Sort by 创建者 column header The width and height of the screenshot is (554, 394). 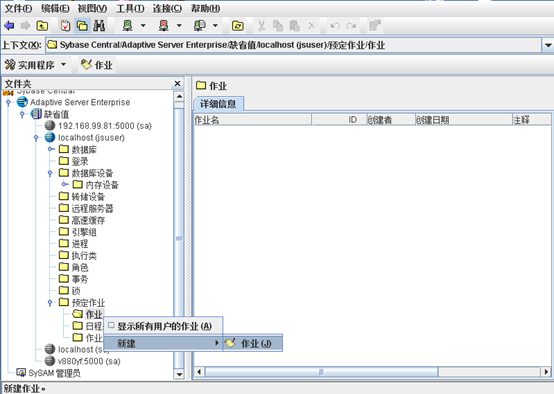(x=391, y=119)
